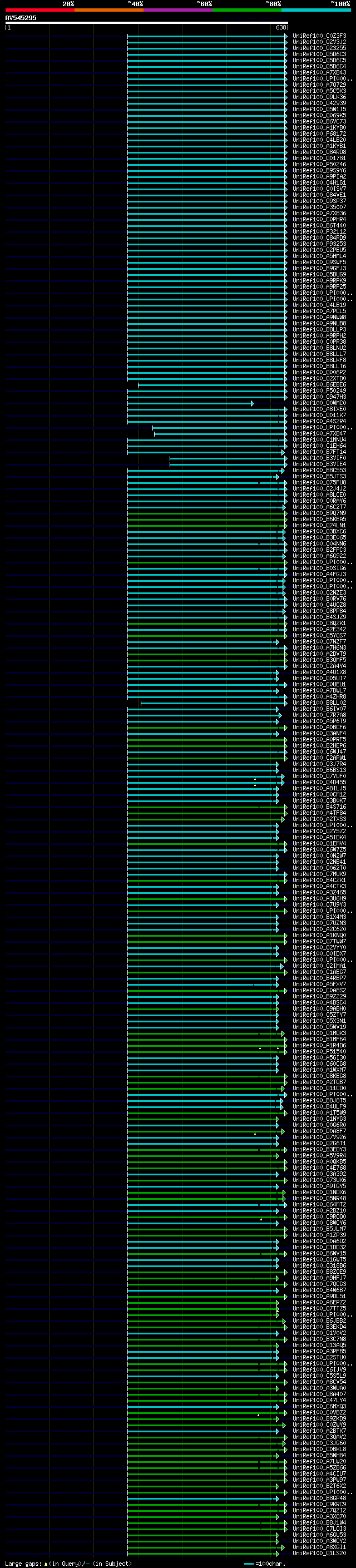Screen dimensions: 356x1568
Task: Click the red 20% identity legend segment
Action: point(39,10)
